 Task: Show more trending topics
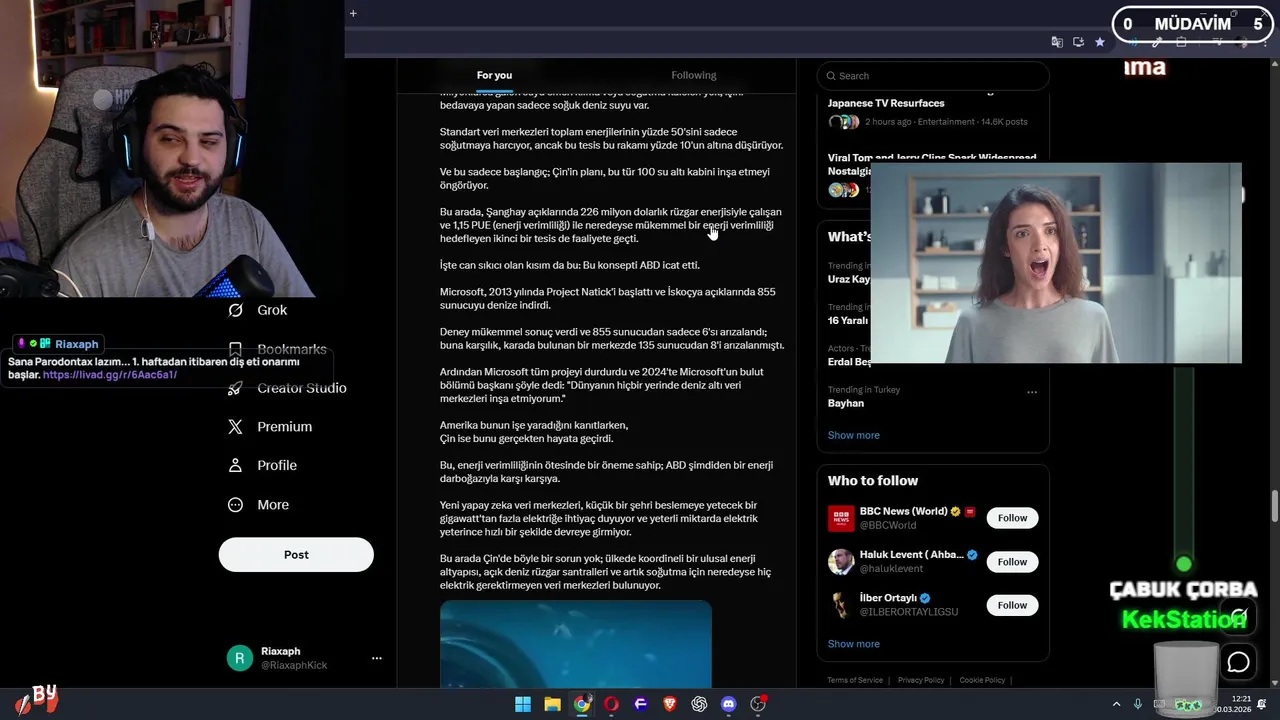853,435
